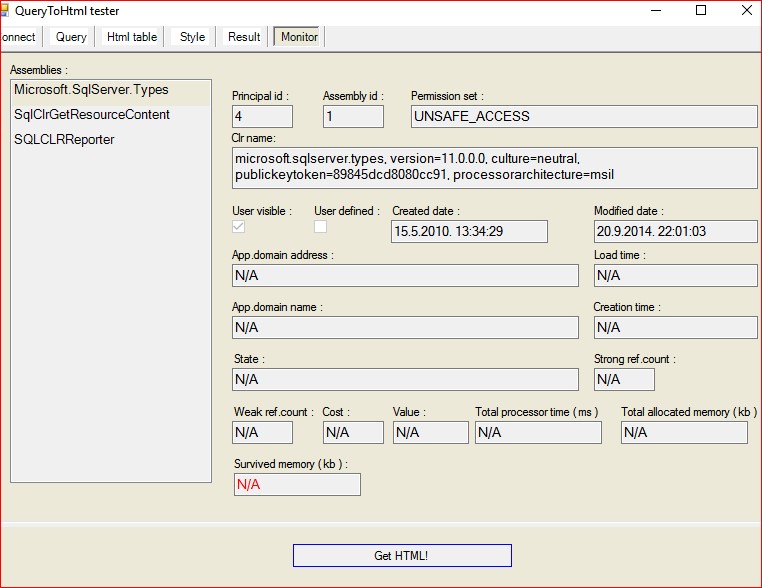The height and width of the screenshot is (588, 762).
Task: Click the App.domain address field
Action: pos(405,275)
